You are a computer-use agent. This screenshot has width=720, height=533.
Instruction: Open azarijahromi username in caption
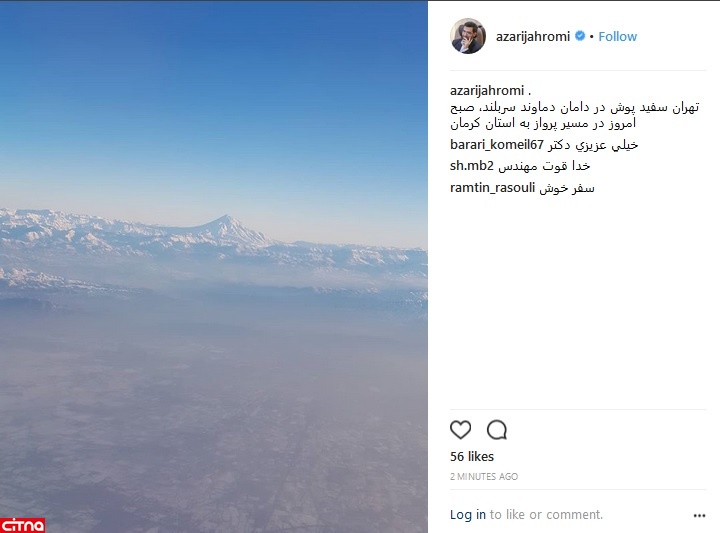tap(487, 90)
